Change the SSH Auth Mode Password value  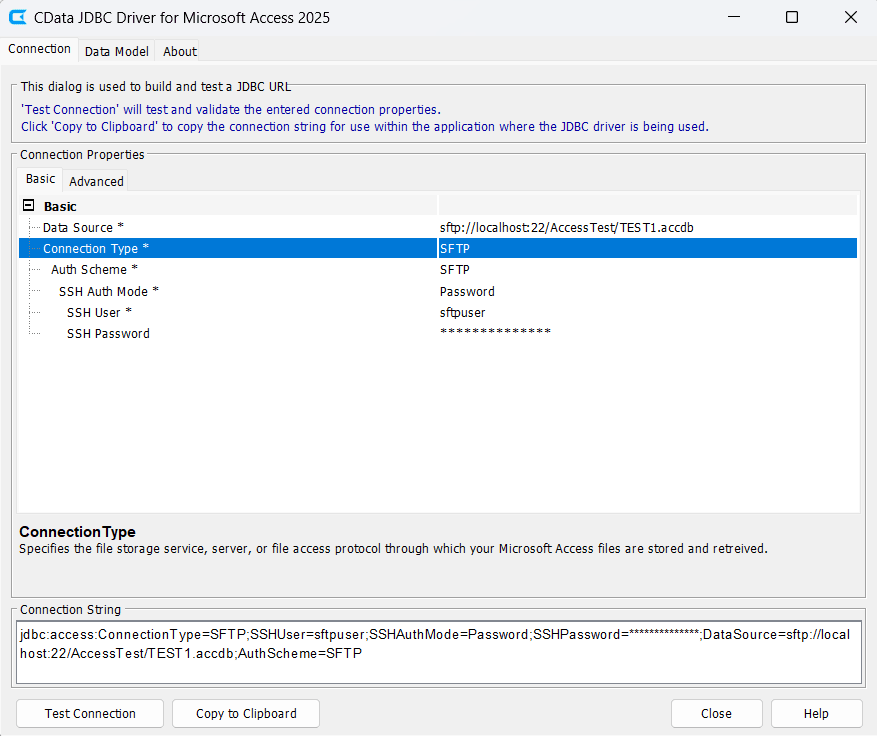(646, 292)
